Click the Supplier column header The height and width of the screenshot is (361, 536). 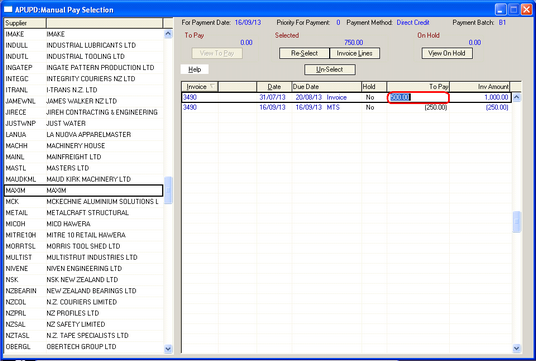25,23
